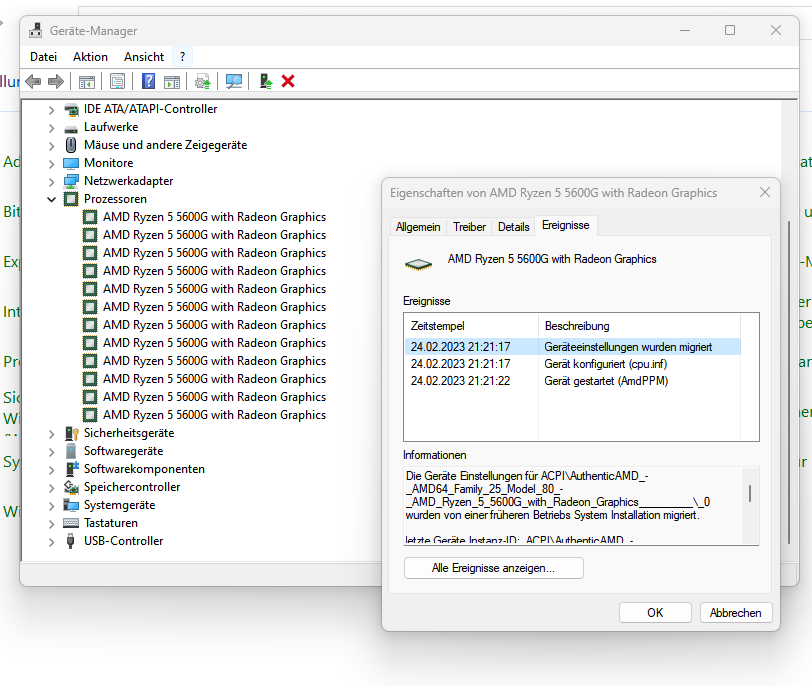Expand Mäuse und andere Zeigegeräte node

pyautogui.click(x=51, y=146)
